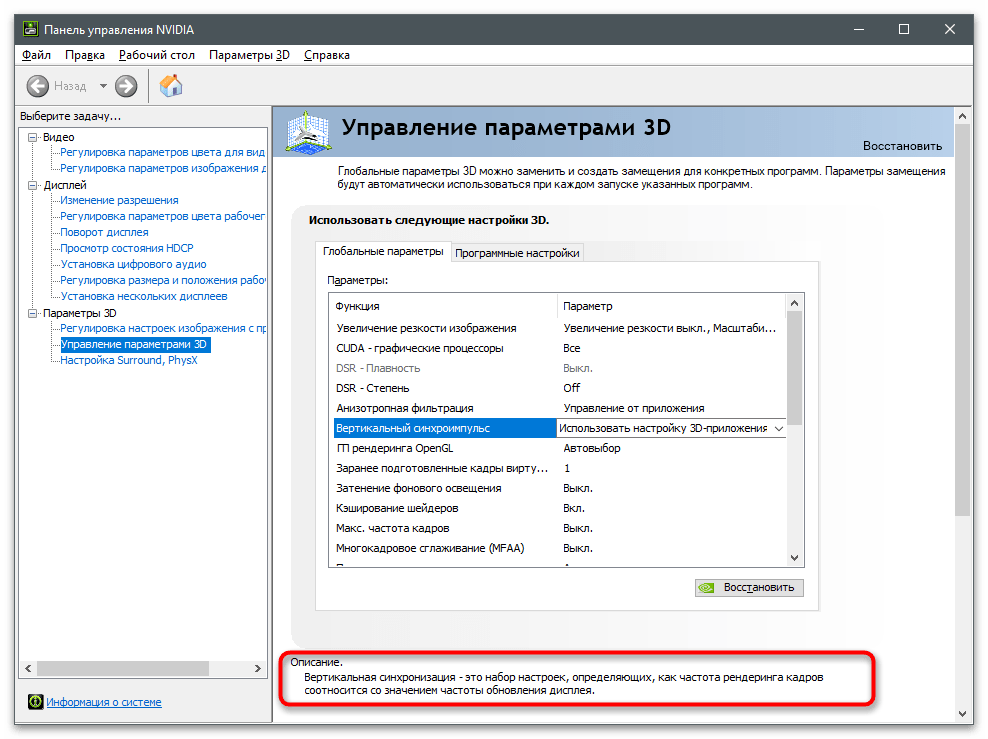Open Поворот дисплея task
This screenshot has height=739, width=988.
(104, 232)
